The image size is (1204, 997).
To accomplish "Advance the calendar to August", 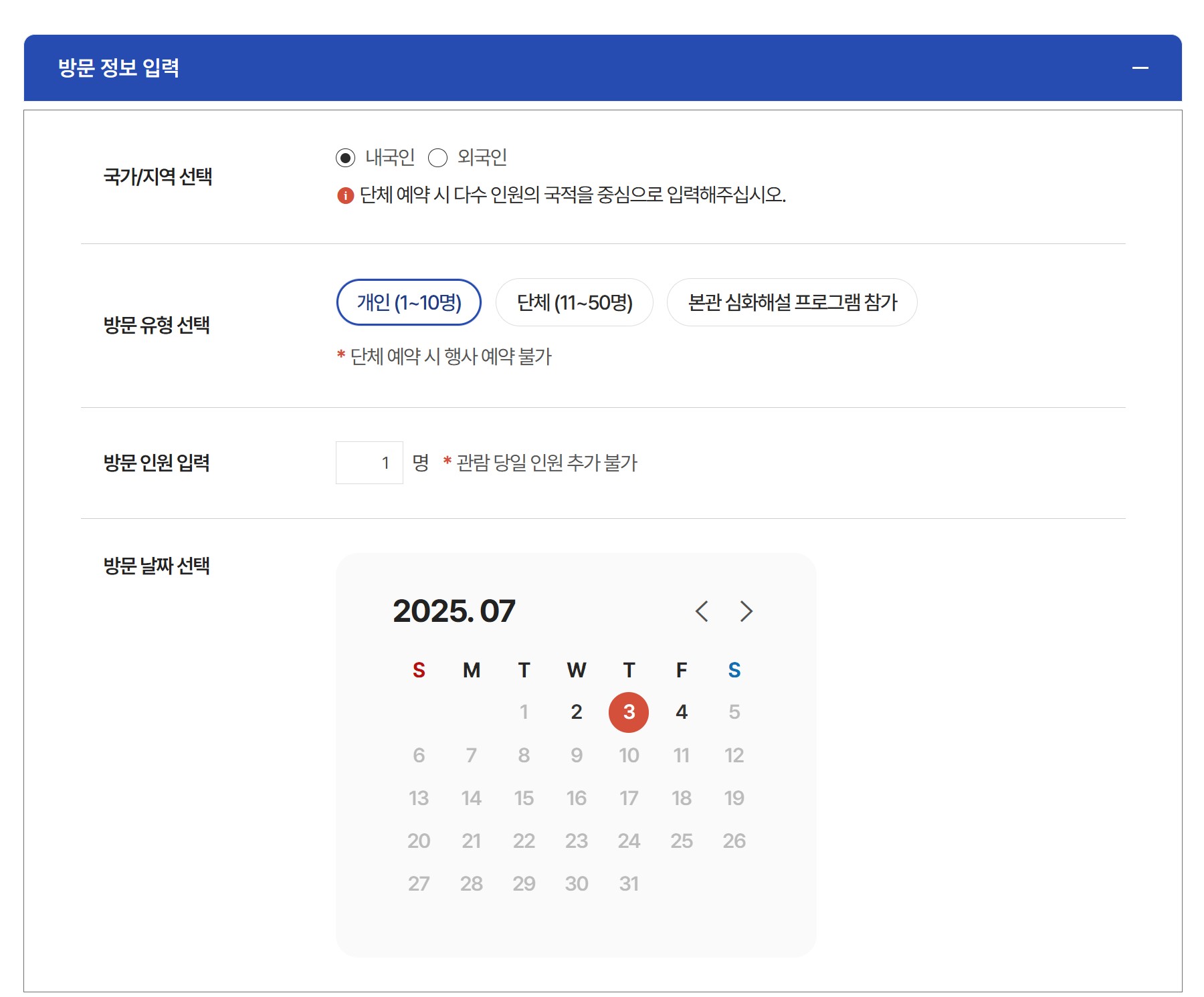I will pos(745,611).
